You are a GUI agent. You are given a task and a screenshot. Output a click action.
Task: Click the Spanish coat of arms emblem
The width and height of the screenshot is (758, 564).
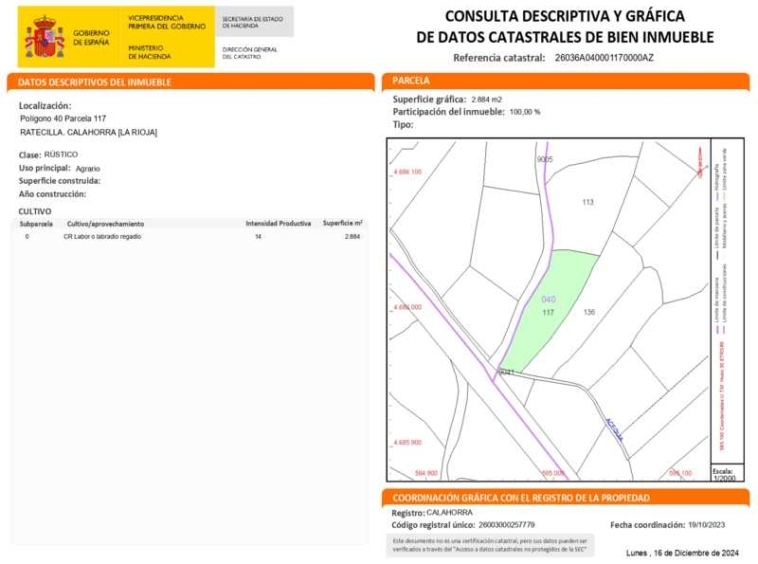tap(44, 38)
